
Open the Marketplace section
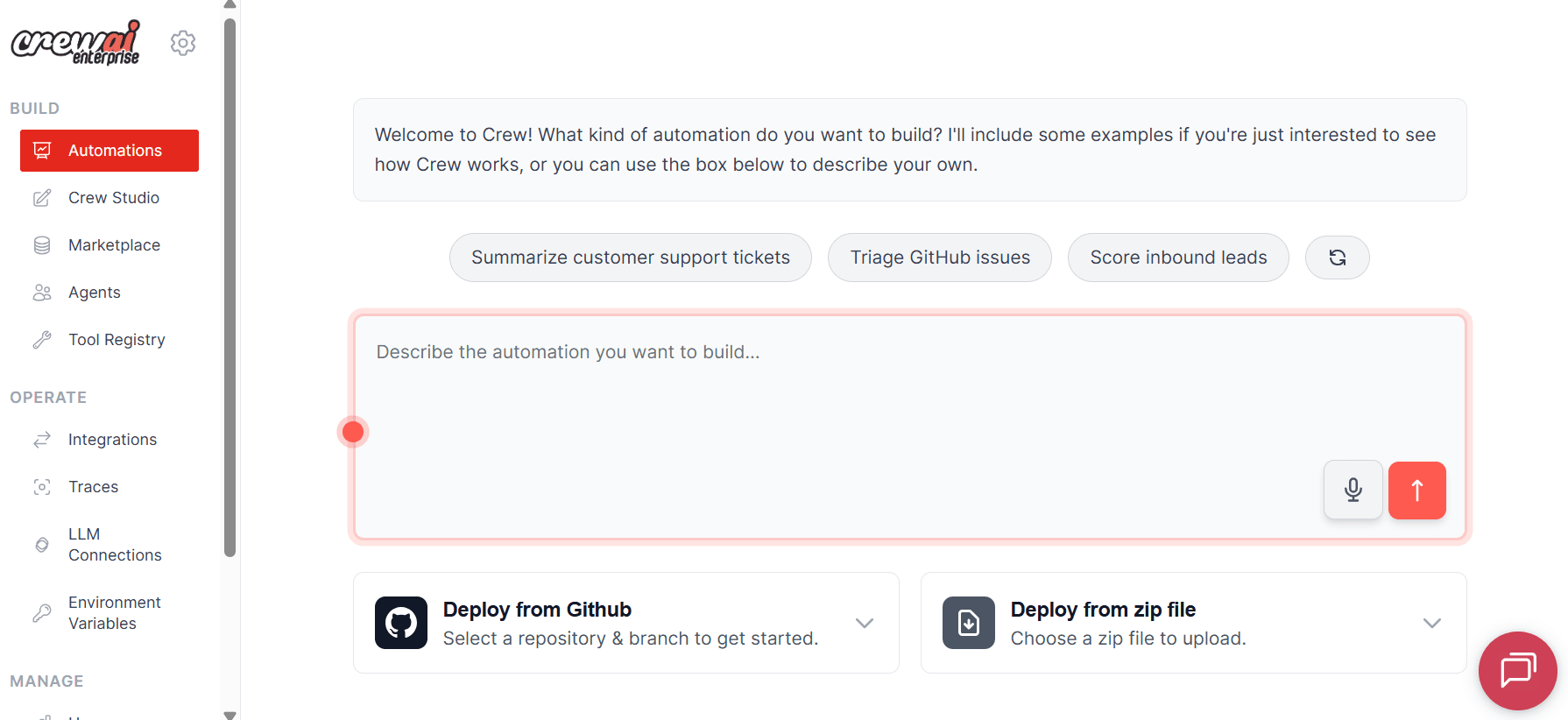tap(109, 245)
